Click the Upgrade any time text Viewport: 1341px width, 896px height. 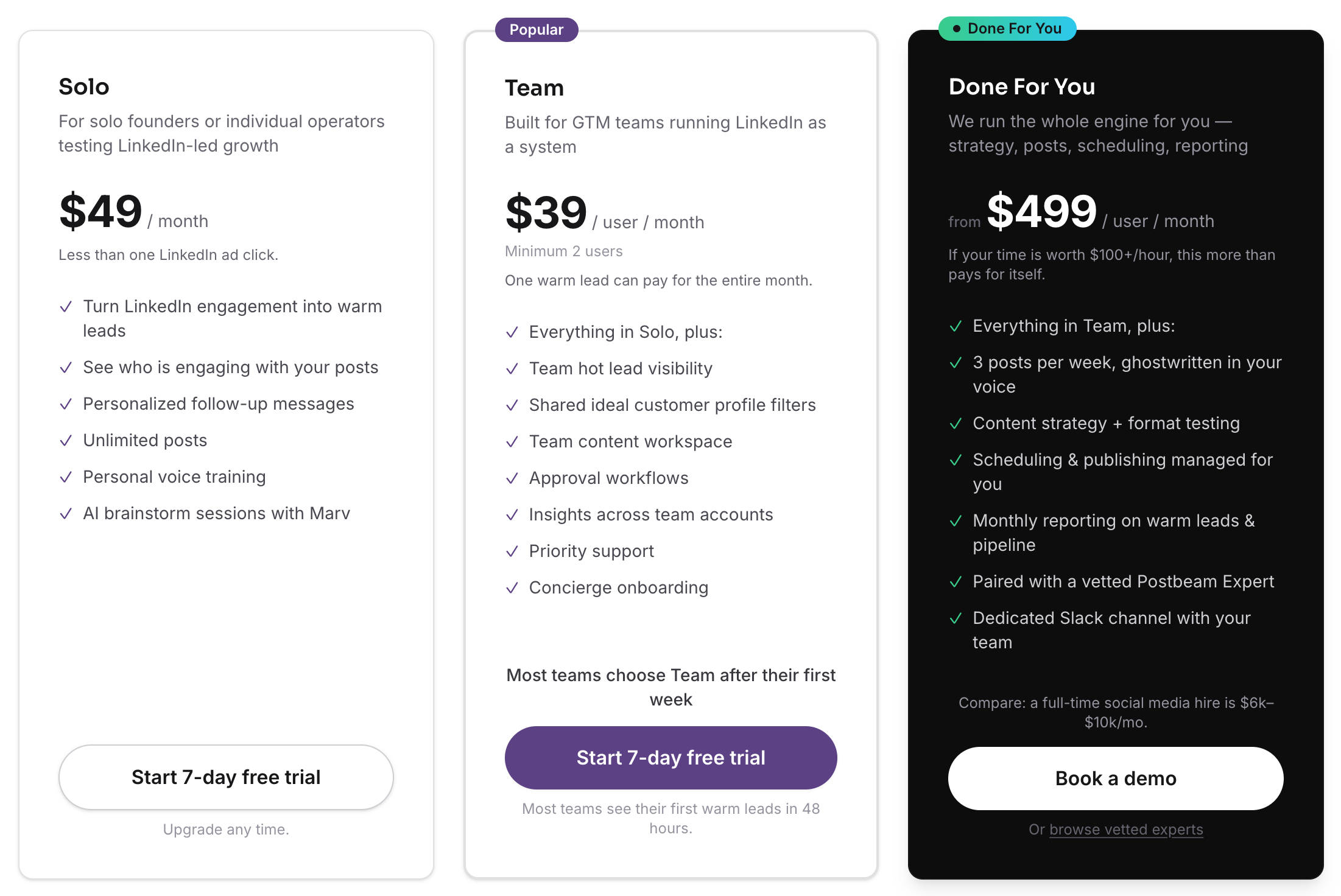pos(226,829)
